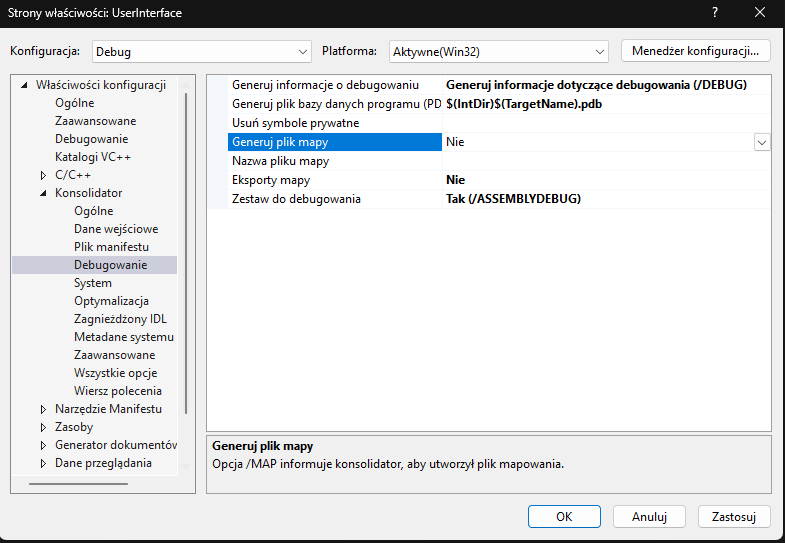
Task: Click the Menedżer konfiguracji button
Action: [696, 50]
